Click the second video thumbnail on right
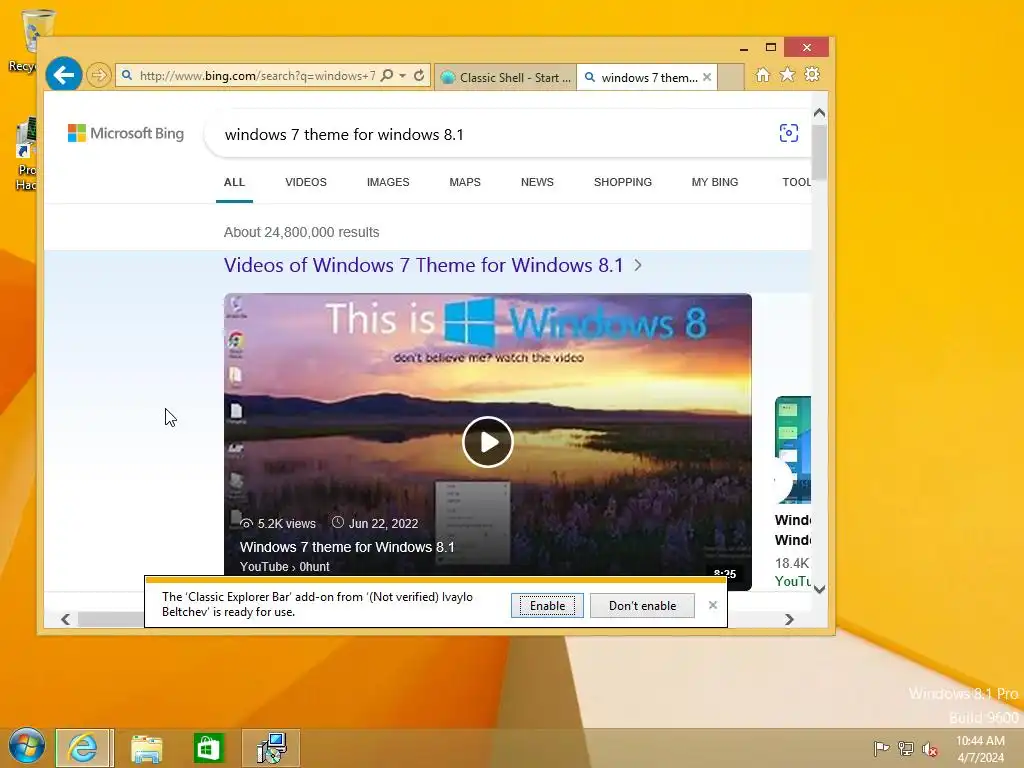The height and width of the screenshot is (768, 1024). click(792, 449)
